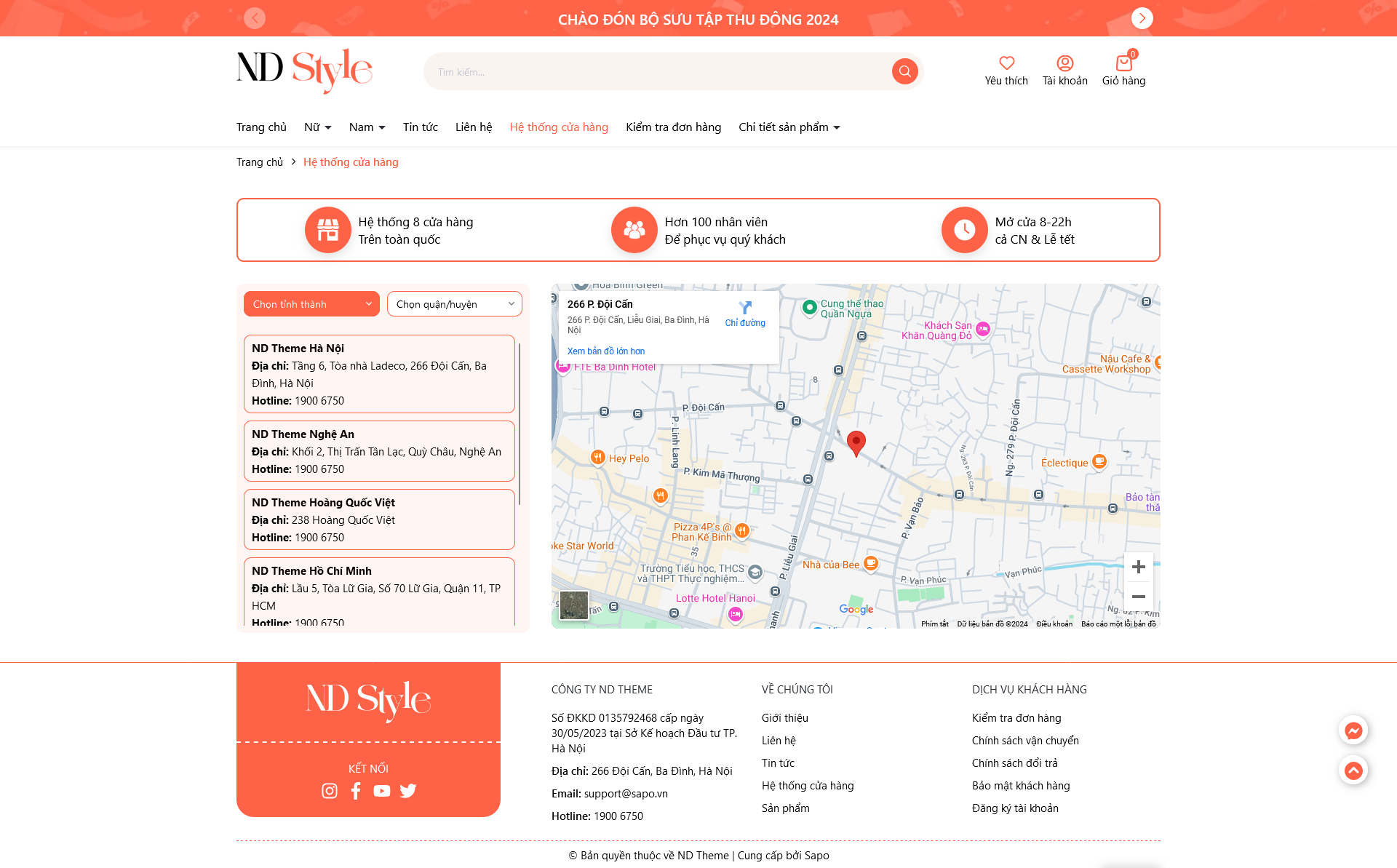Viewport: 1397px width, 868px height.
Task: Open the YouTube footer icon
Action: pos(382,791)
